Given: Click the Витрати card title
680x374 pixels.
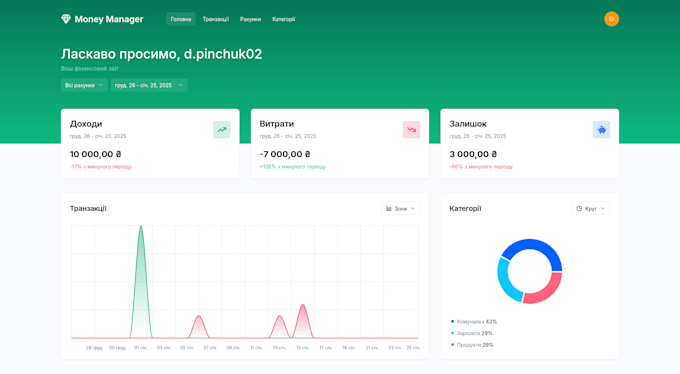Looking at the screenshot, I should (277, 124).
